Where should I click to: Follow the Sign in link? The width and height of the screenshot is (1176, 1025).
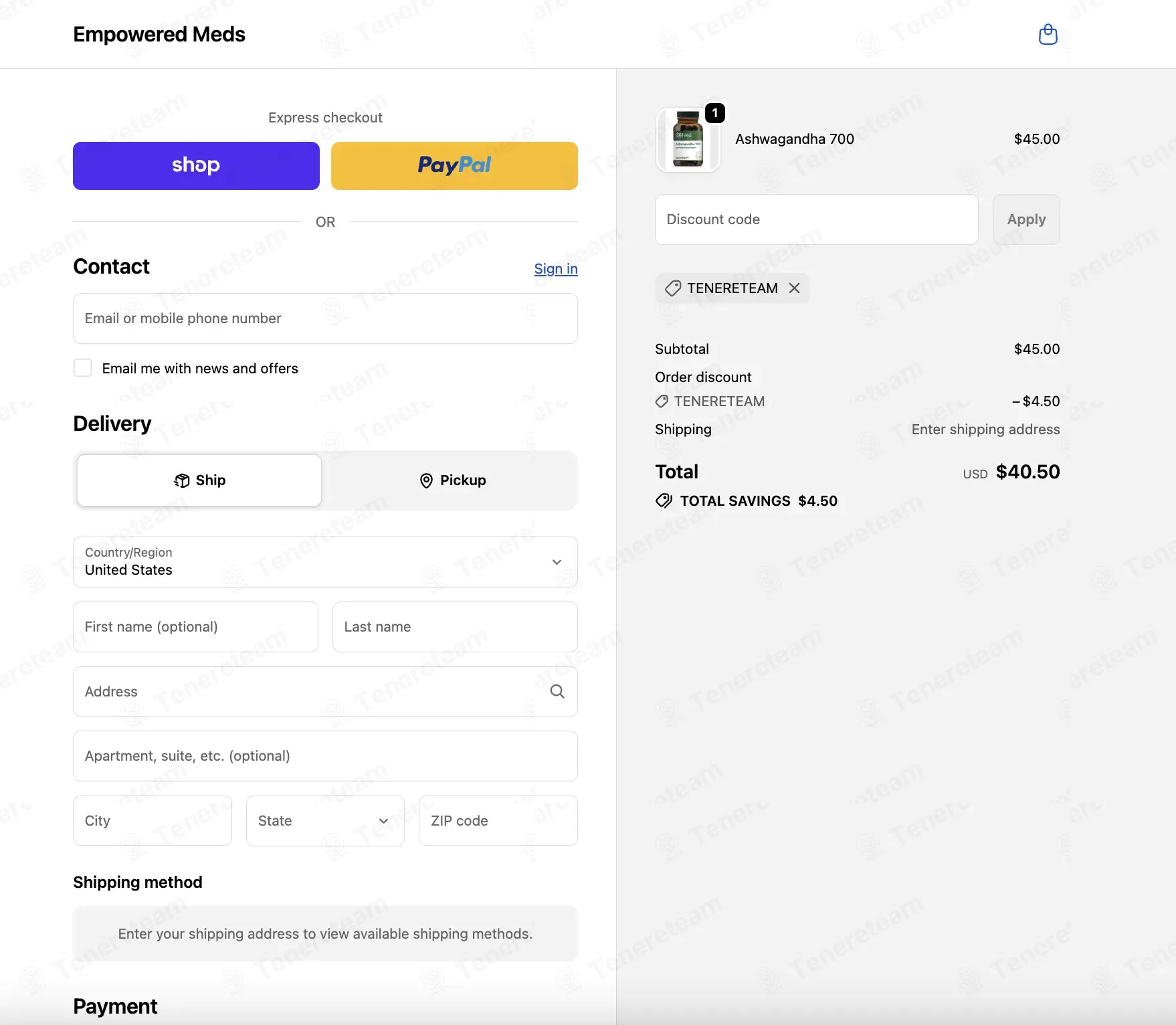tap(556, 269)
